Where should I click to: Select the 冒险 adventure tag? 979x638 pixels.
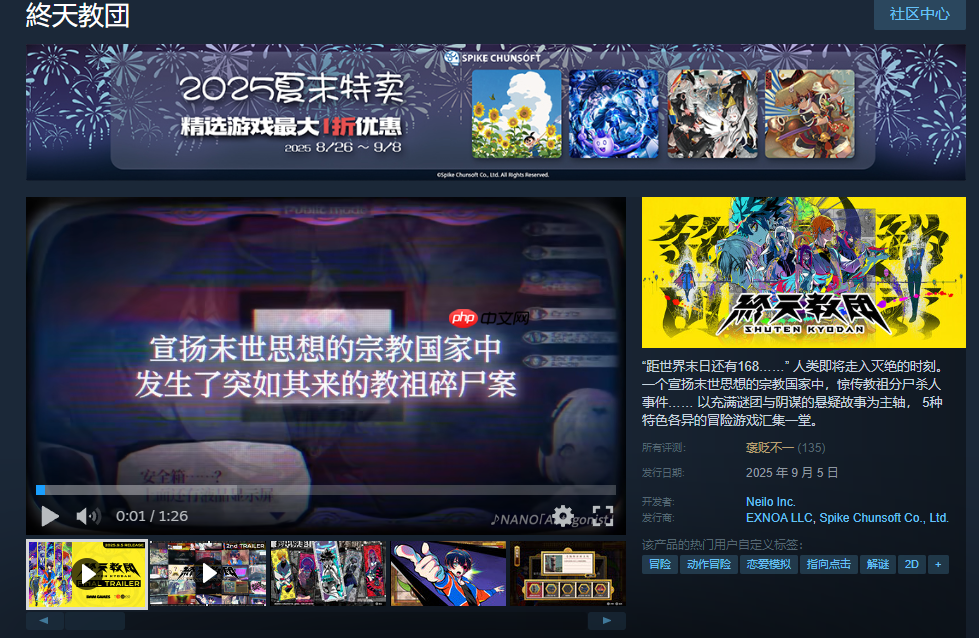[659, 564]
